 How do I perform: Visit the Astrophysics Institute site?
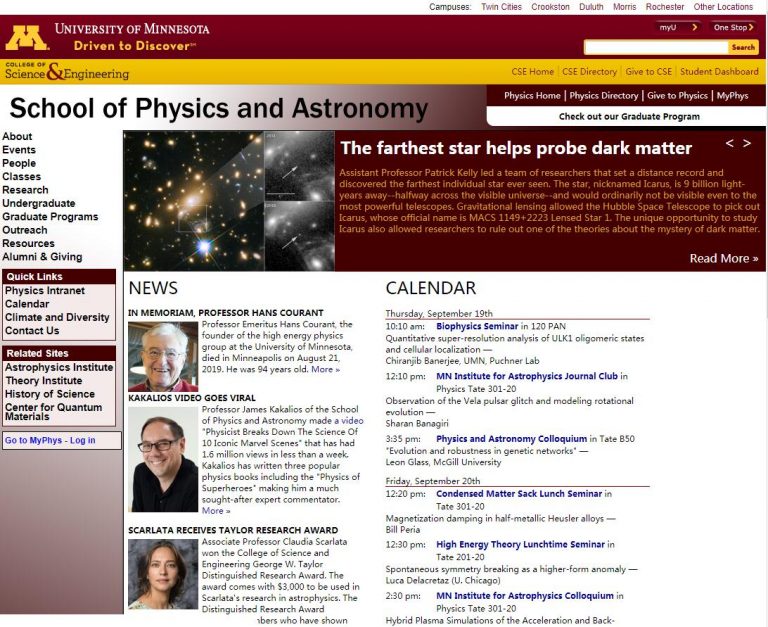pos(59,367)
